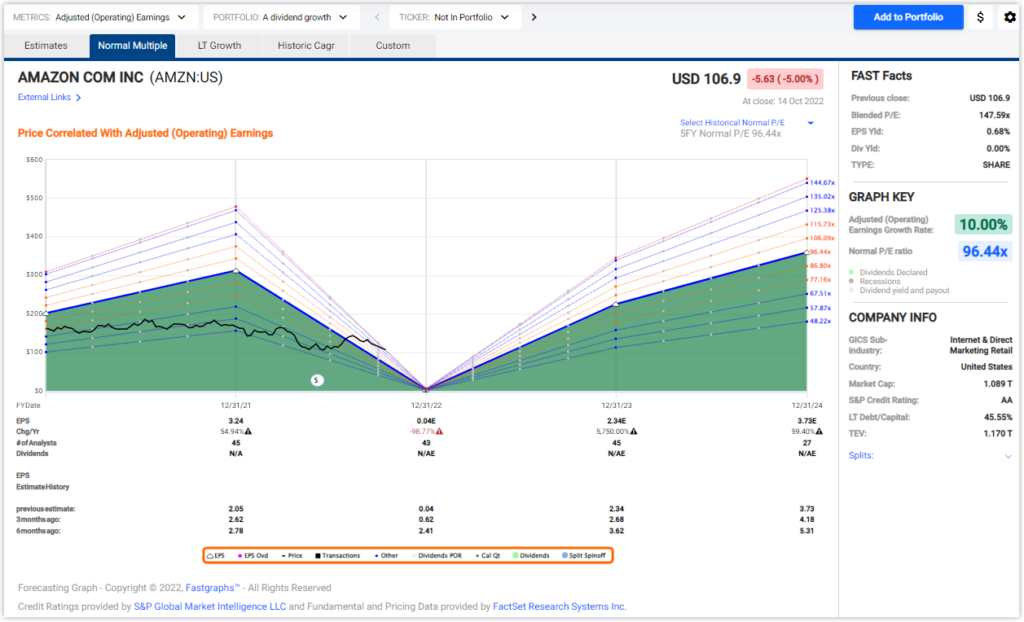Click the 10.00% earnings growth rate box
The width and height of the screenshot is (1024, 622).
tap(983, 225)
